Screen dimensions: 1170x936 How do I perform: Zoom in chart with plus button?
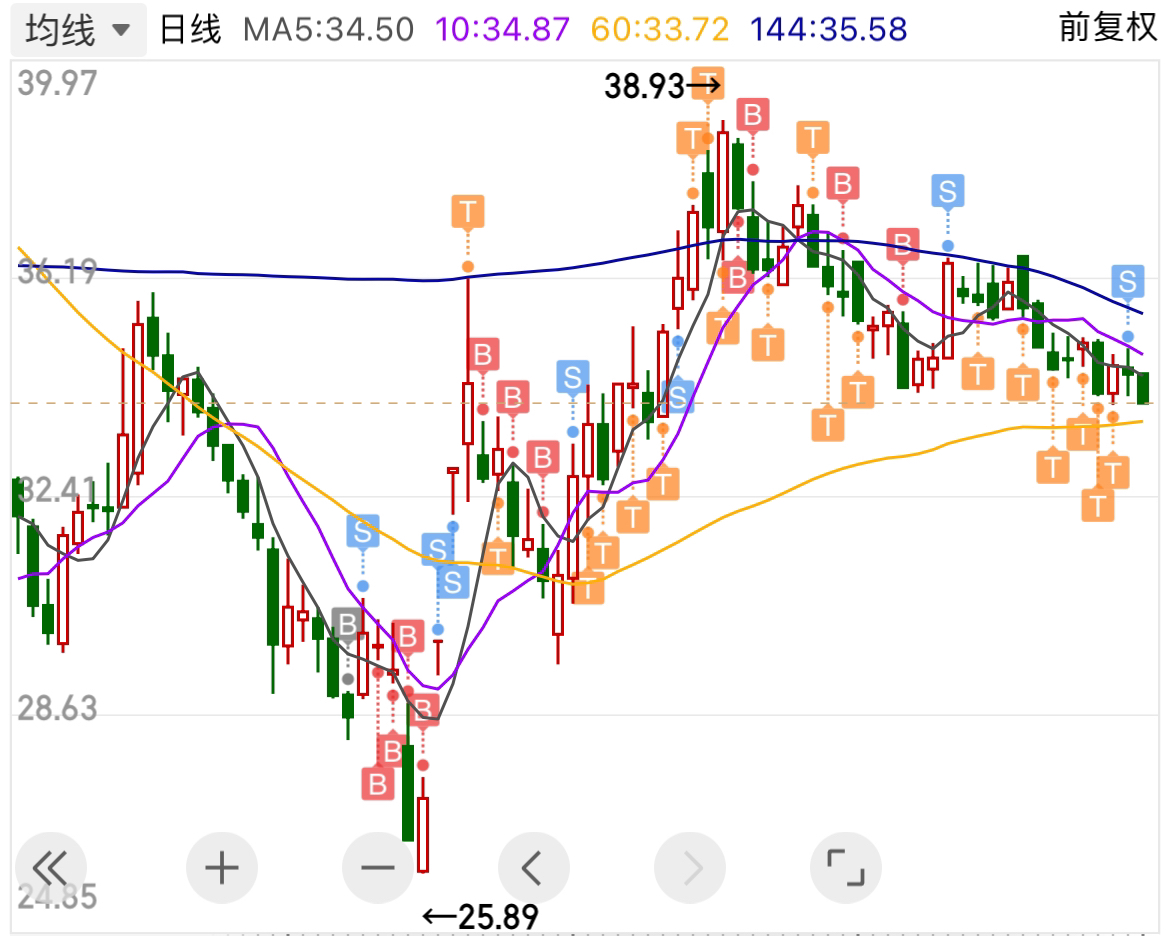tap(222, 868)
